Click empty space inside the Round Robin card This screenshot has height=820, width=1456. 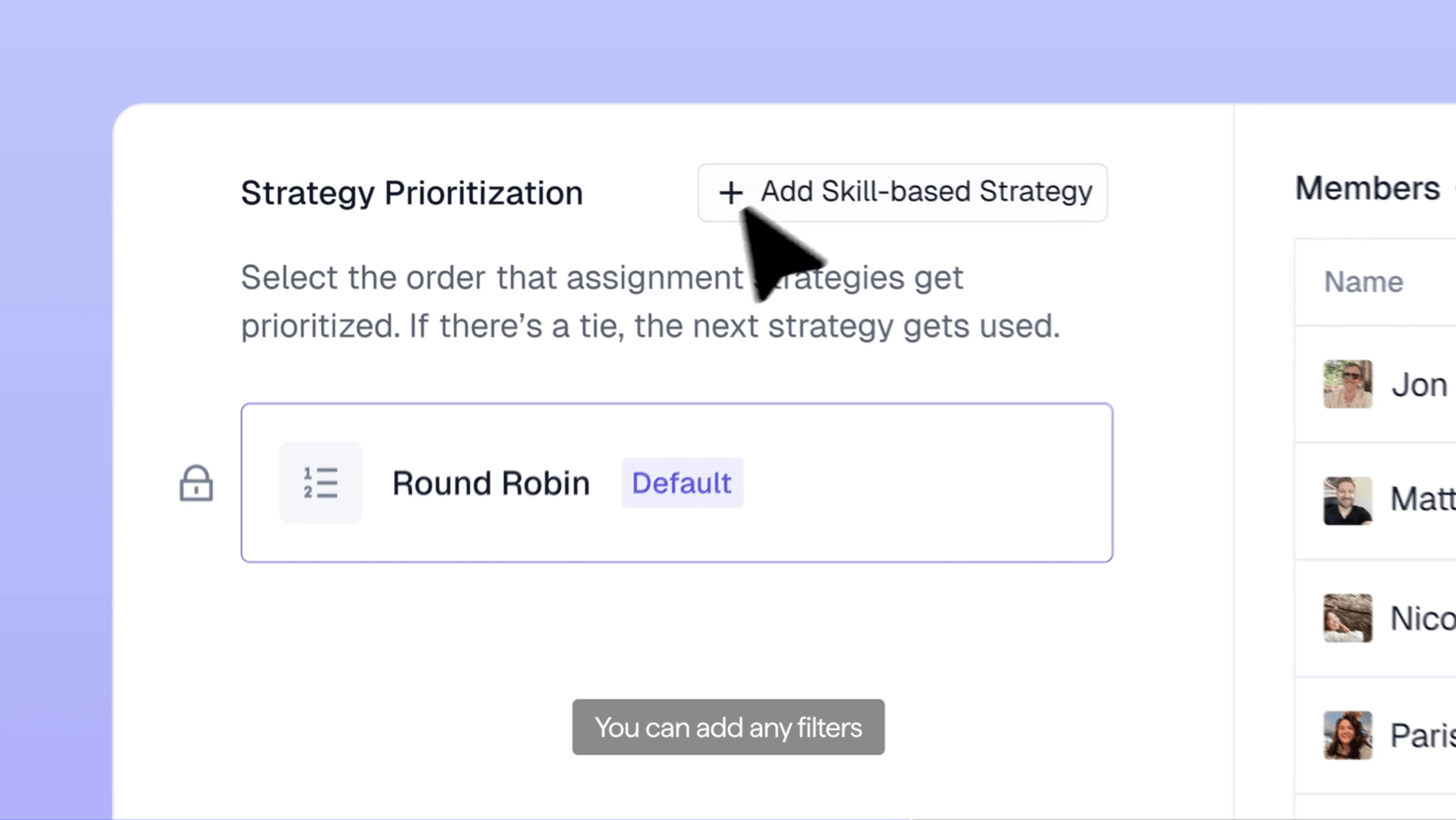coord(925,483)
